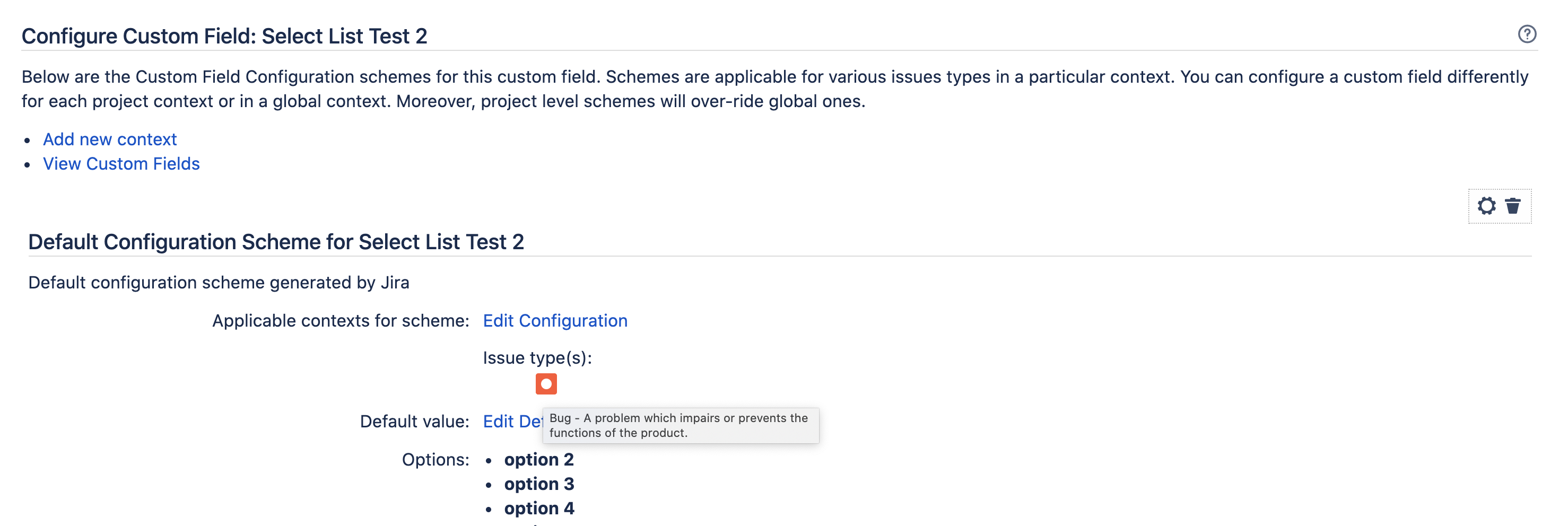Click the Configure Custom Field page title
This screenshot has width=1568, height=526.
tap(224, 36)
